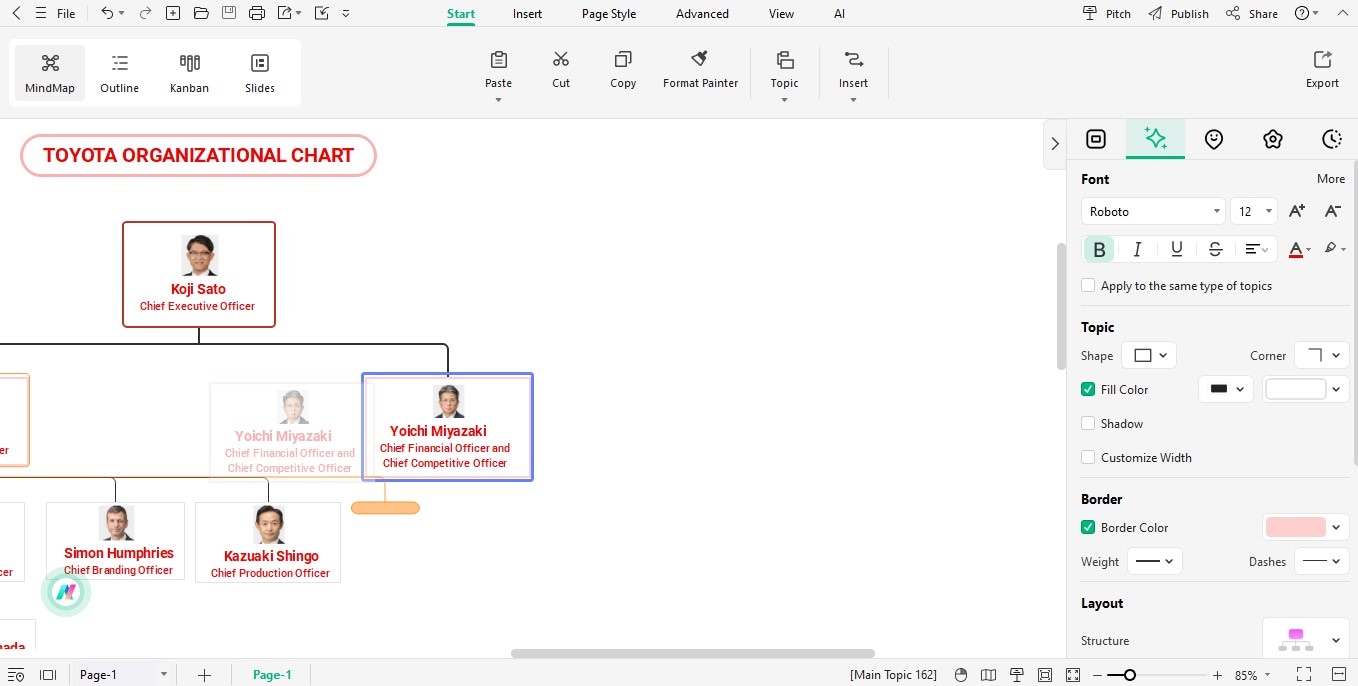Image resolution: width=1358 pixels, height=686 pixels.
Task: Open the layout Structure dropdown
Action: click(x=1305, y=640)
